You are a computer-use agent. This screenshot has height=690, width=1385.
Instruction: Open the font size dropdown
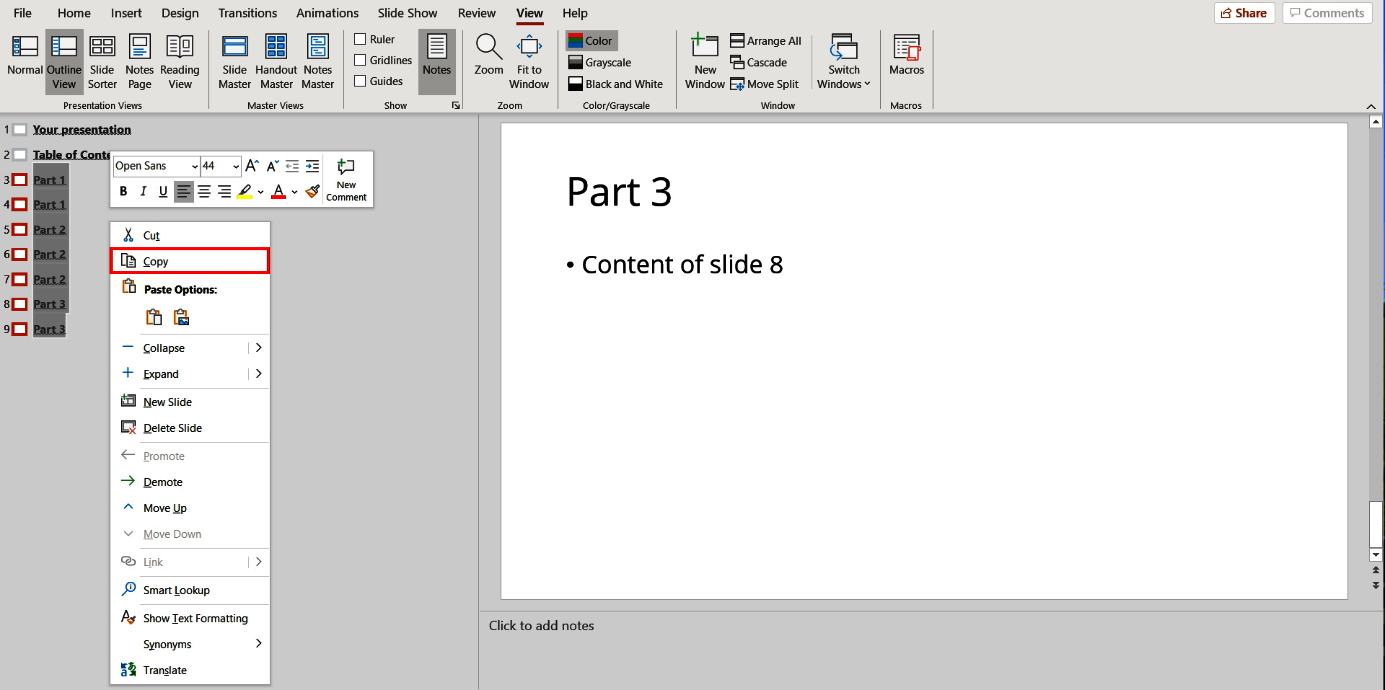[x=234, y=165]
